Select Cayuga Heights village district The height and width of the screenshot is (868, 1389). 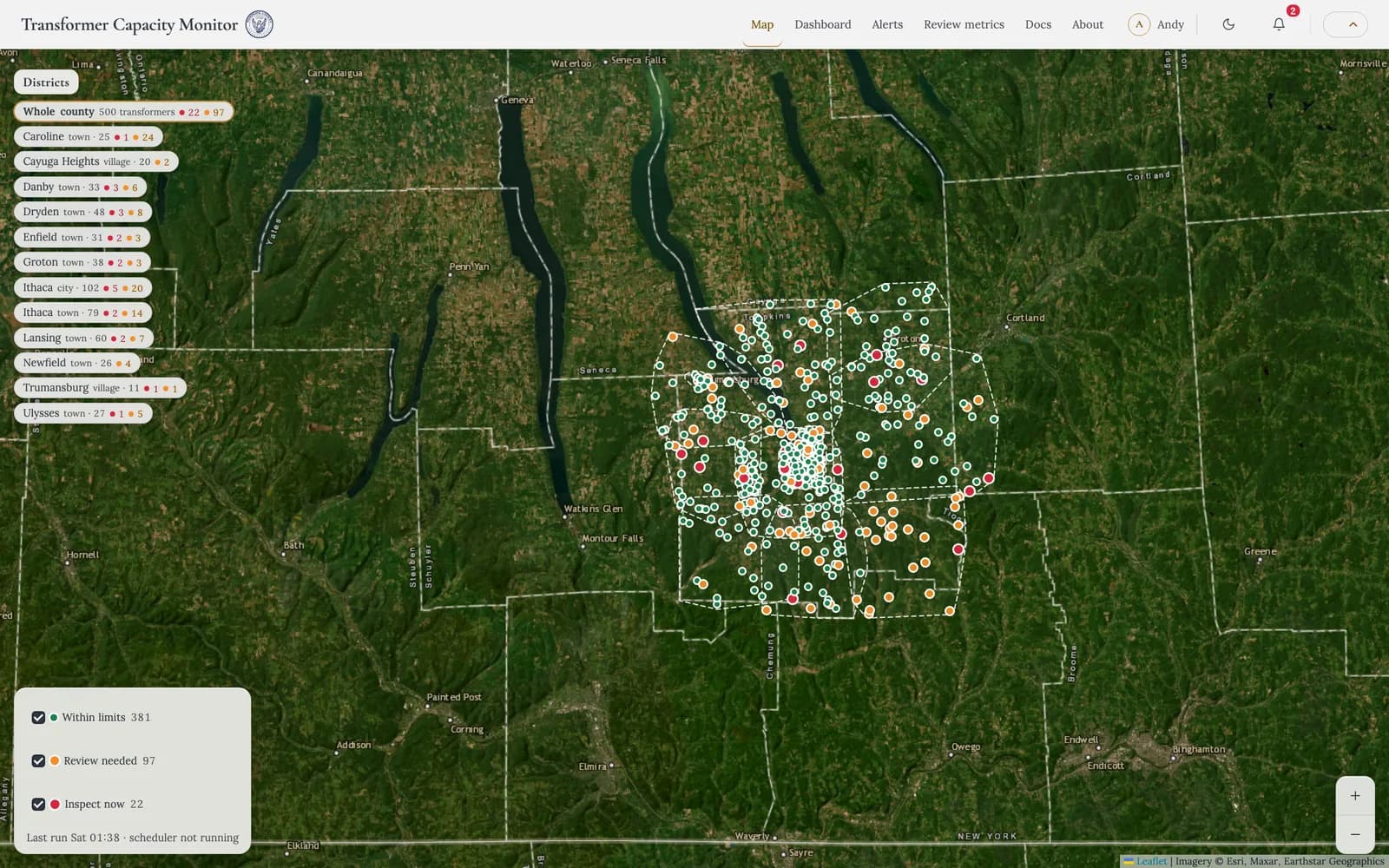[95, 161]
